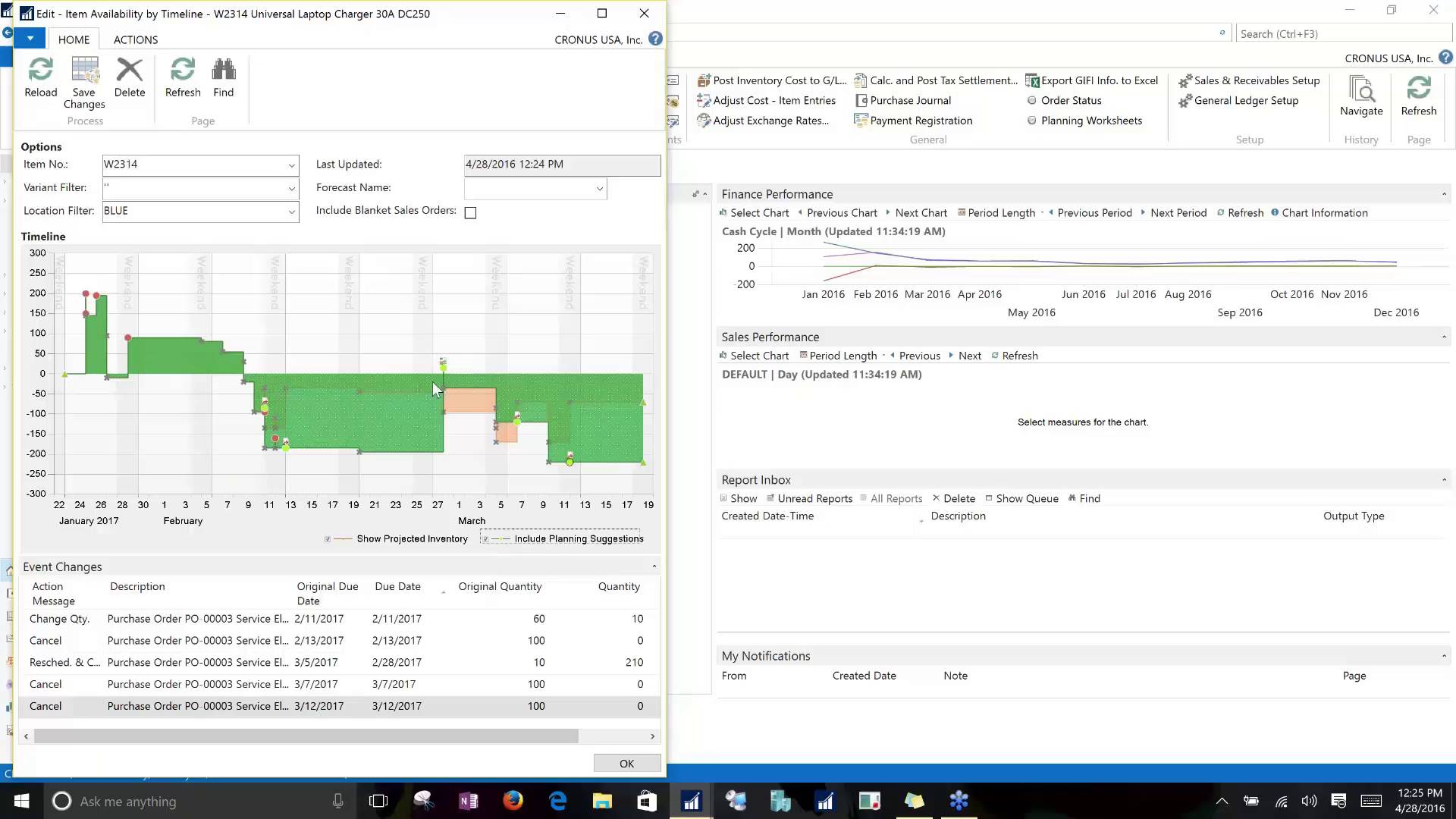
Task: Open the Location Filter dropdown
Action: 292,212
